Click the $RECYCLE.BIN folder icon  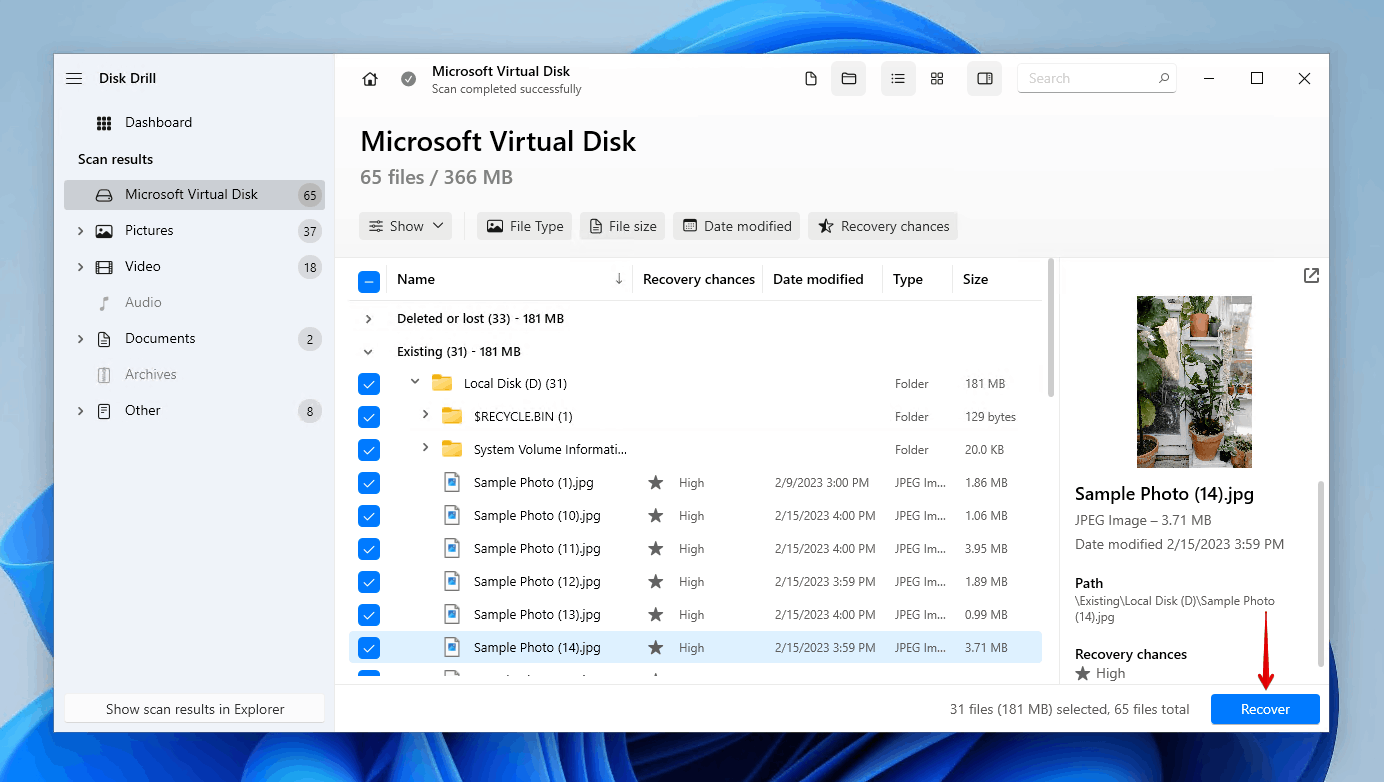[x=452, y=416]
